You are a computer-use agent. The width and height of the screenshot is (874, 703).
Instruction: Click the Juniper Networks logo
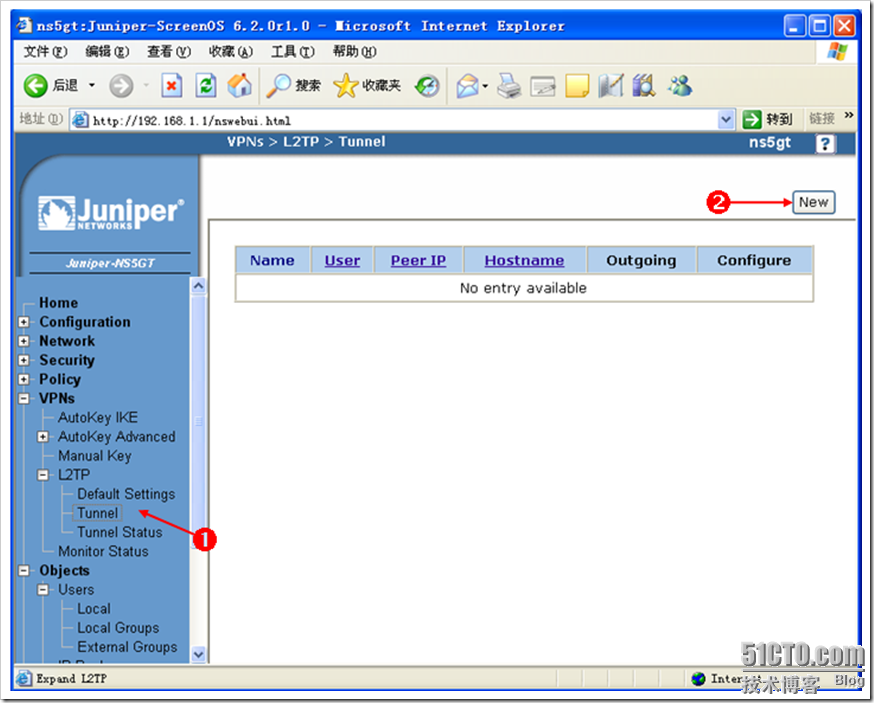coord(110,213)
